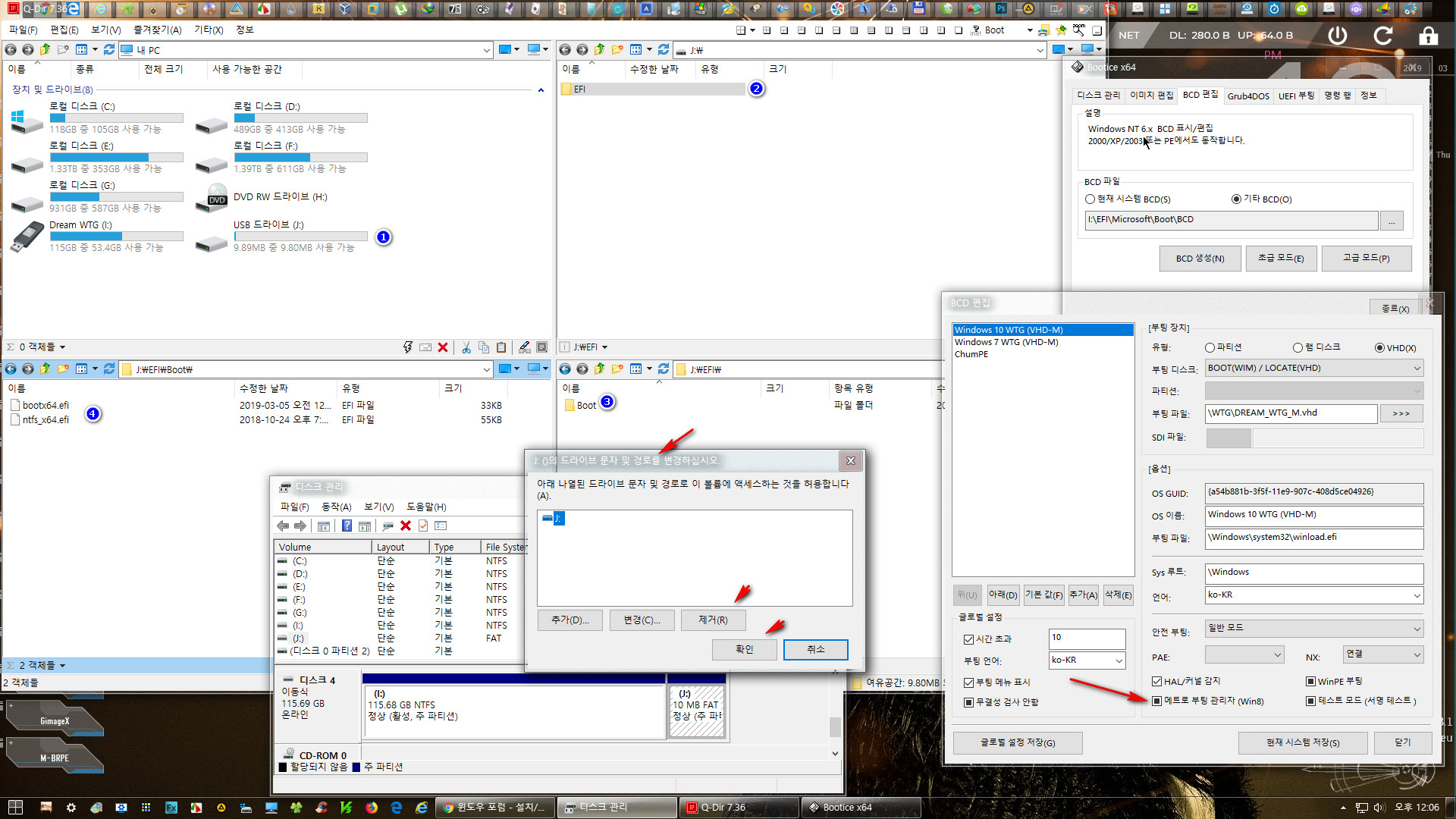1456x819 pixels.
Task: Open the NX 연결 dropdown
Action: point(1383,654)
